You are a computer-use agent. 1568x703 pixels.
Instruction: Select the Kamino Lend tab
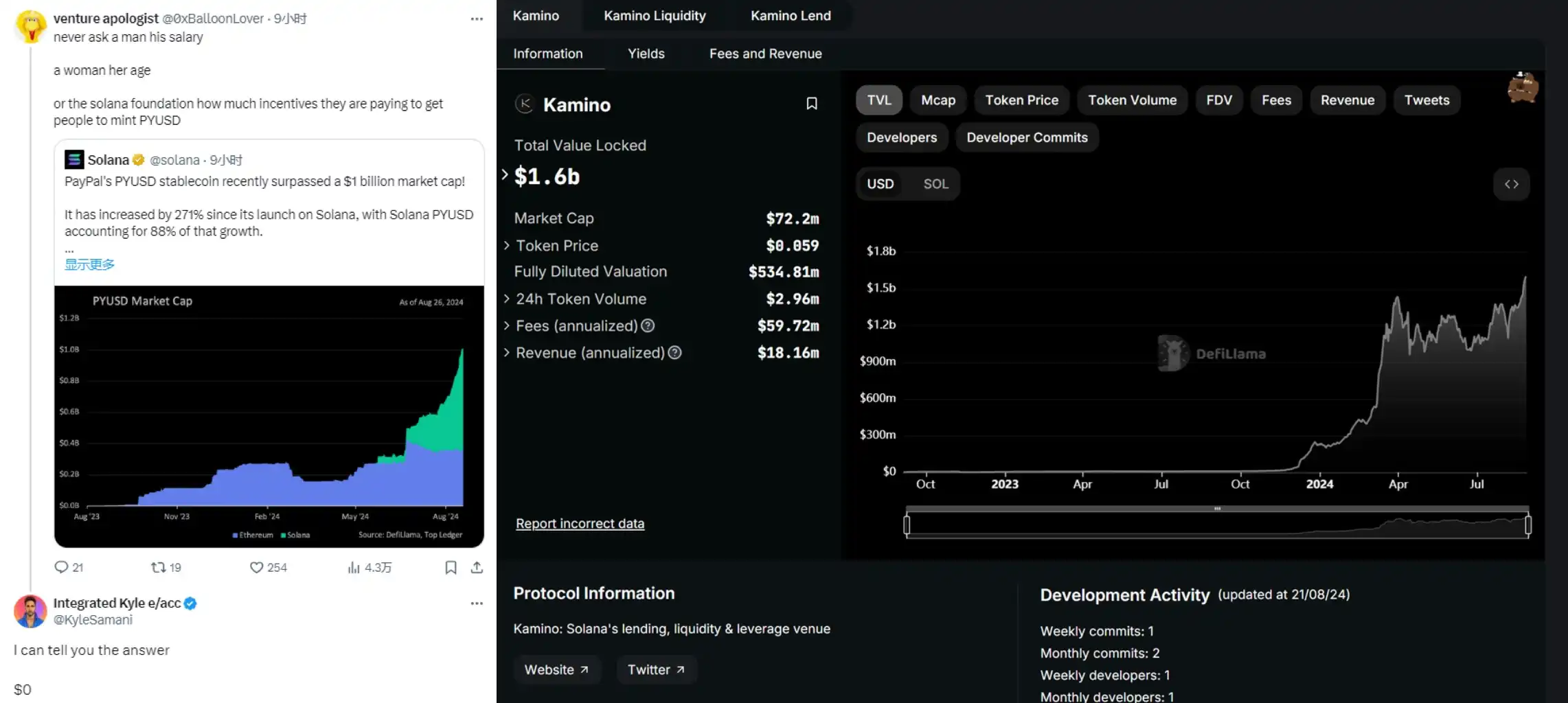point(791,16)
